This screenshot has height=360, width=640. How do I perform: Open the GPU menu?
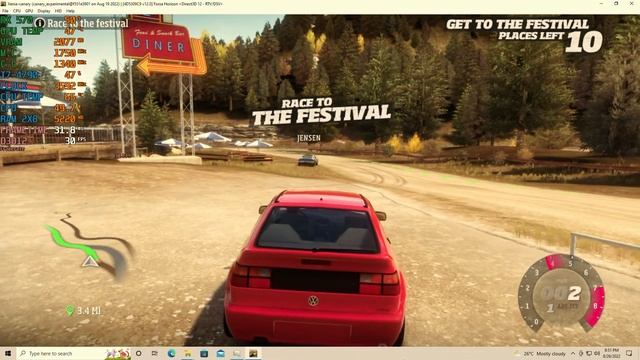pyautogui.click(x=29, y=11)
